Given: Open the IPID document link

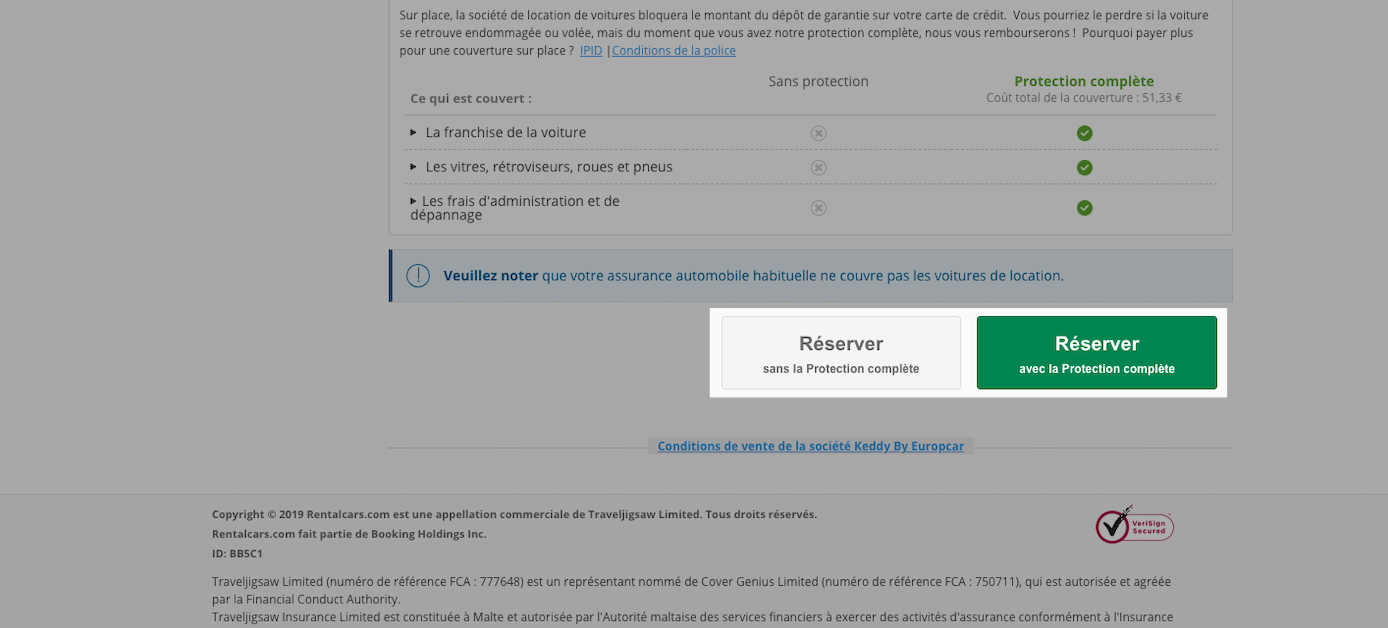Looking at the screenshot, I should pyautogui.click(x=591, y=50).
